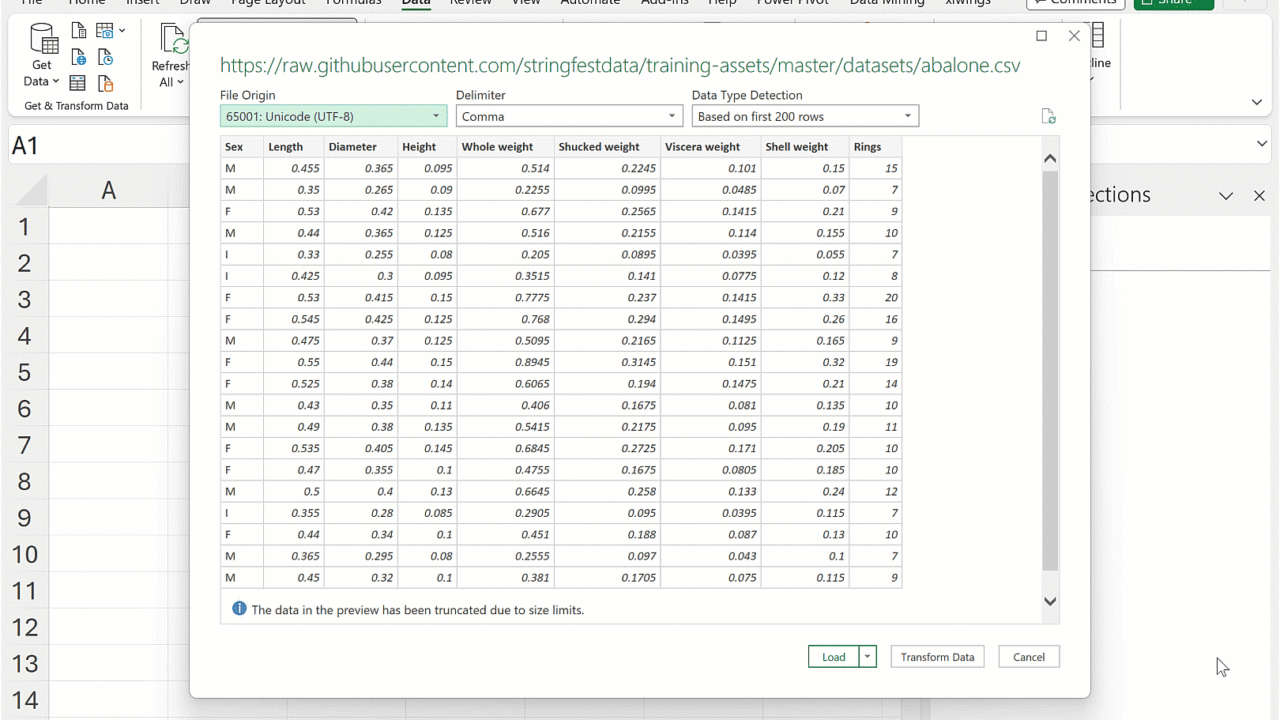Click the Transform Data button

point(937,657)
